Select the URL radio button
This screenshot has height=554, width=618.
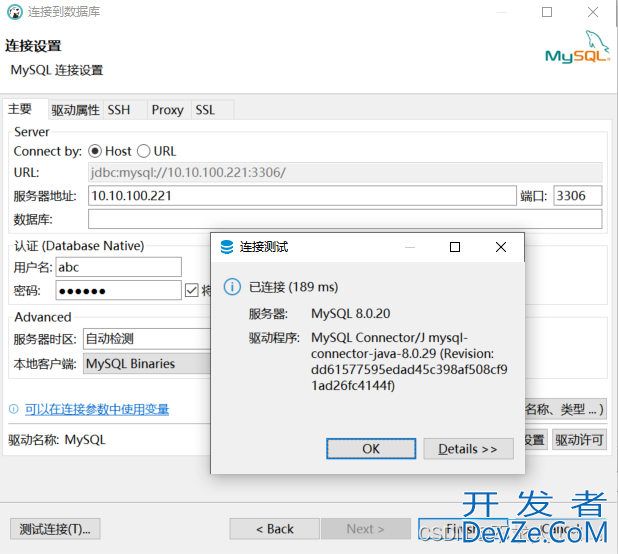pos(143,151)
